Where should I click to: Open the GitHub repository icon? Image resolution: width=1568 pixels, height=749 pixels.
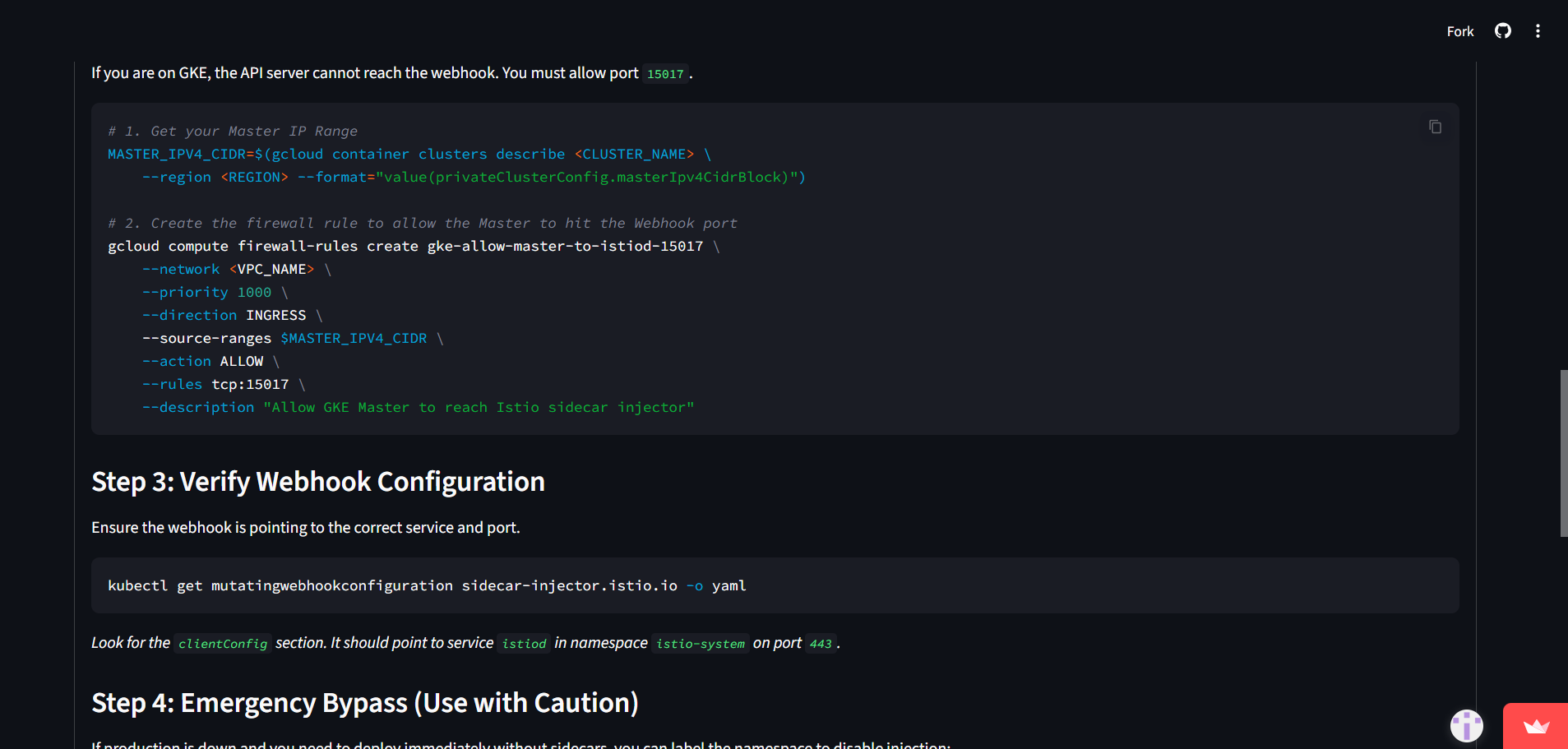point(1503,31)
